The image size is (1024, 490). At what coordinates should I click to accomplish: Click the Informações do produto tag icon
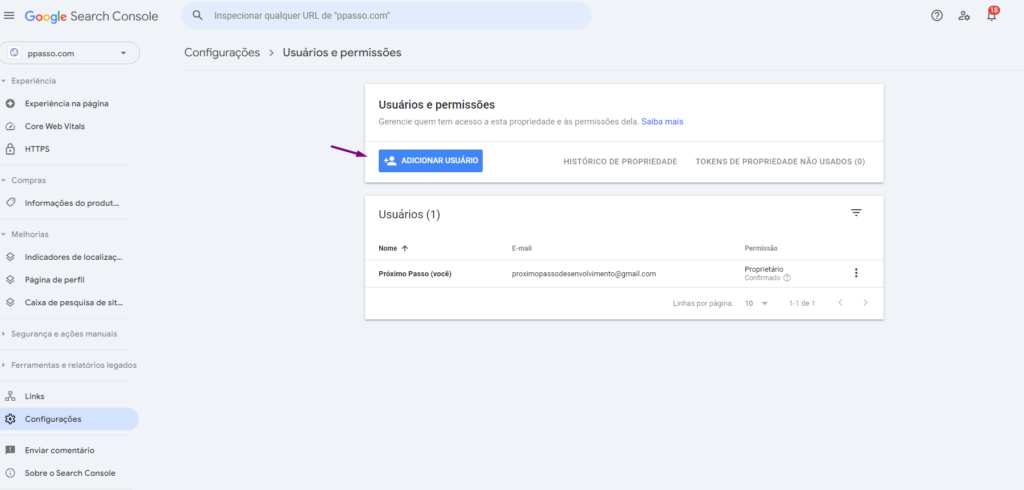(10, 203)
